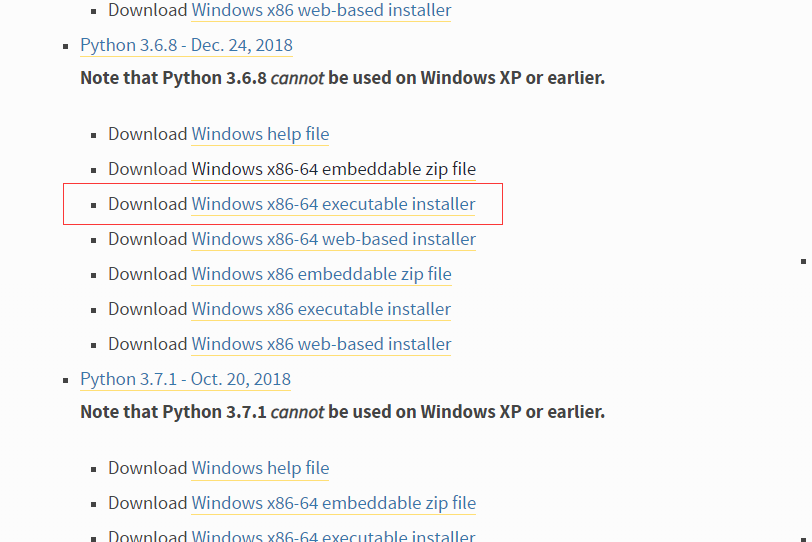This screenshot has width=812, height=542.
Task: Download Python 3.7.1 x86-64 embeddable zip file
Action: point(333,504)
